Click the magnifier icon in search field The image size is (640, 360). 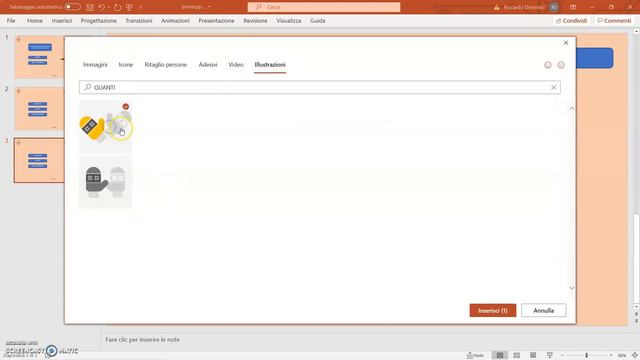[x=87, y=87]
